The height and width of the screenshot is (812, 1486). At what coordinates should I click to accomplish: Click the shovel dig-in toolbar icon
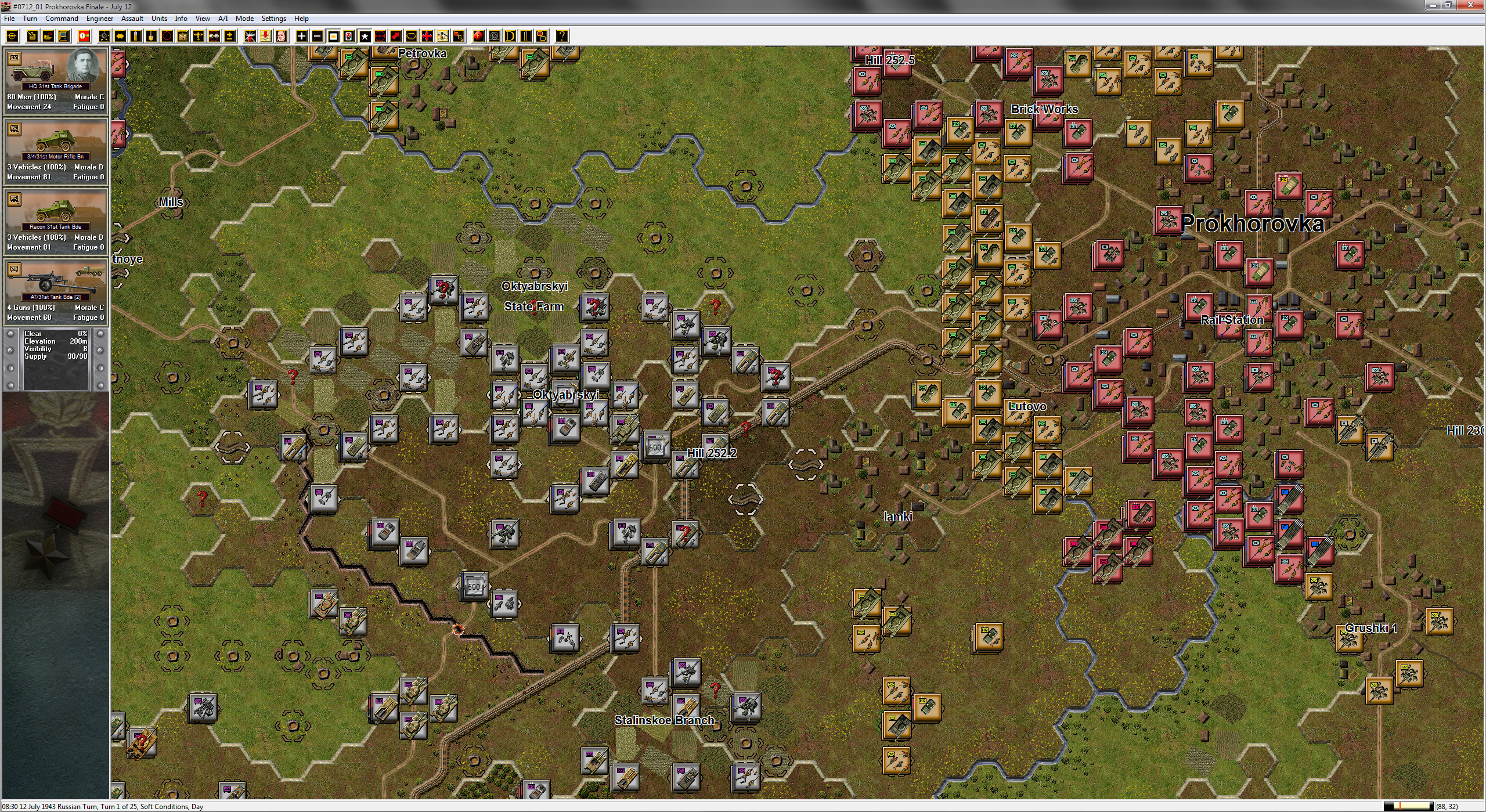point(152,36)
